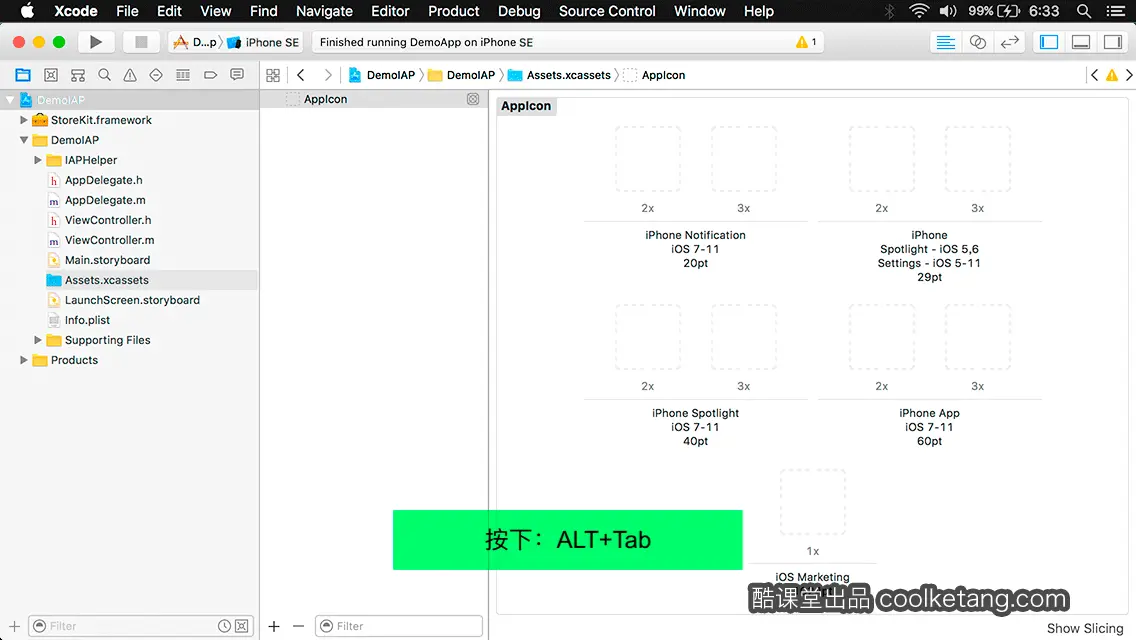Jump to the next issue arrow

coord(1129,75)
